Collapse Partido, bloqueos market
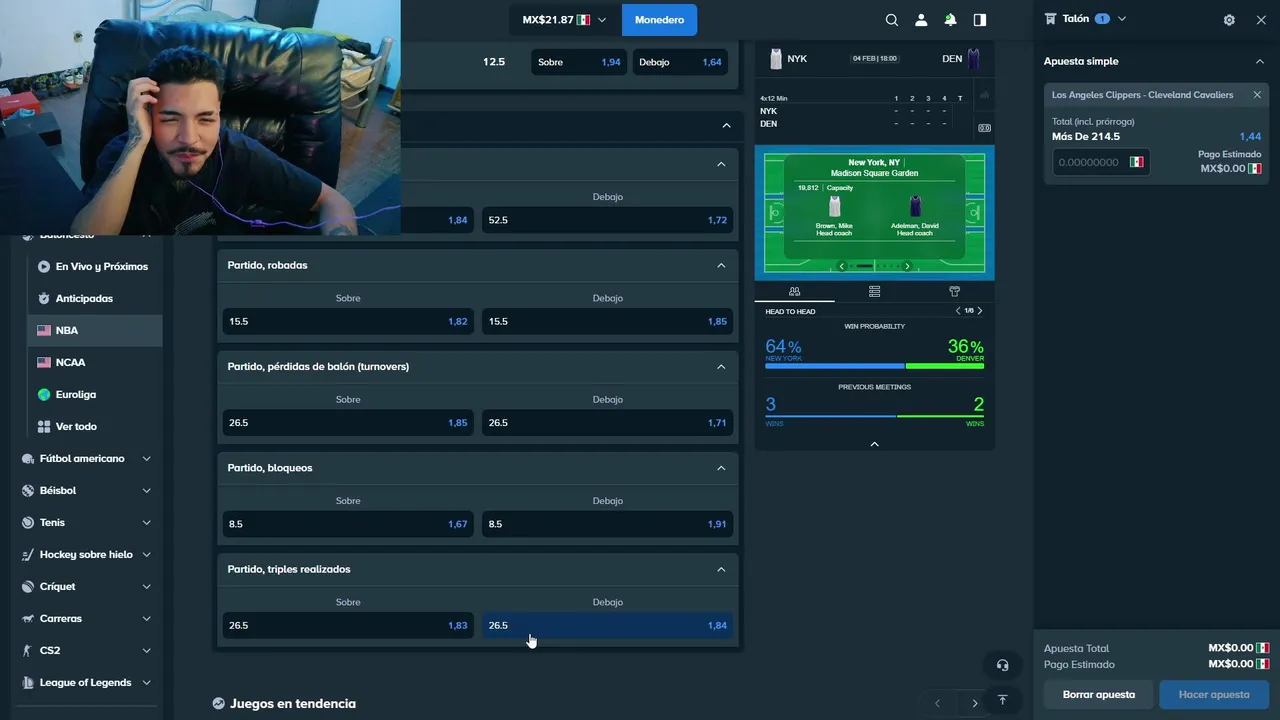This screenshot has width=1280, height=720. 721,468
